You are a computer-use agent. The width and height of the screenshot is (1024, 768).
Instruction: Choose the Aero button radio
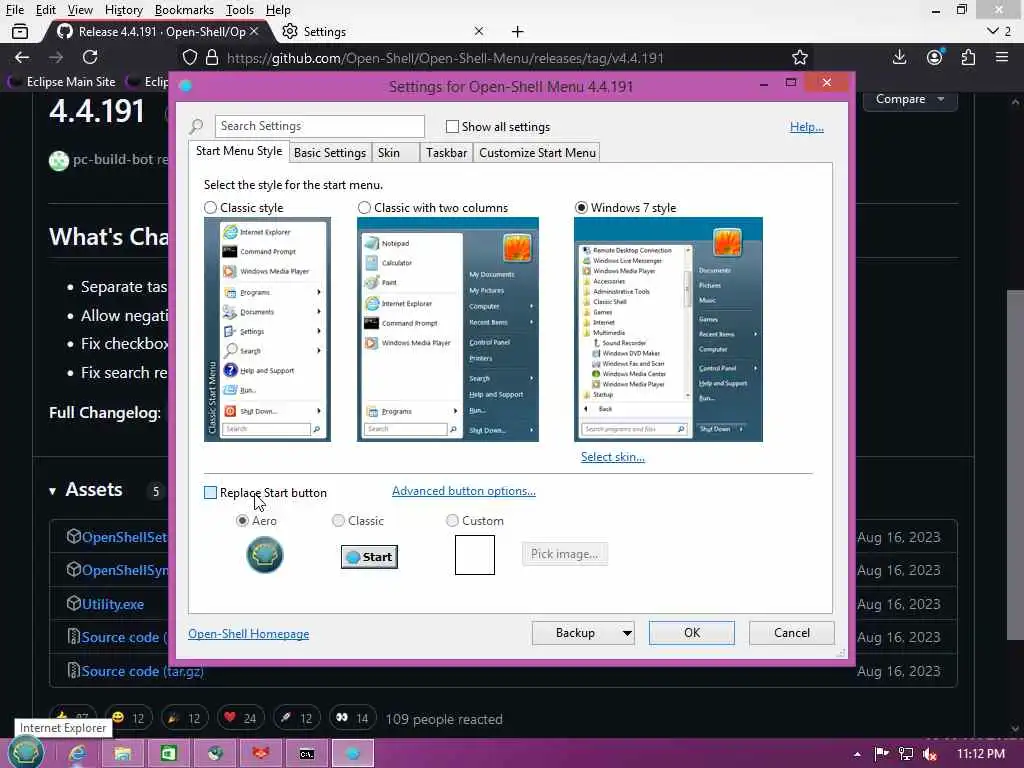click(242, 520)
